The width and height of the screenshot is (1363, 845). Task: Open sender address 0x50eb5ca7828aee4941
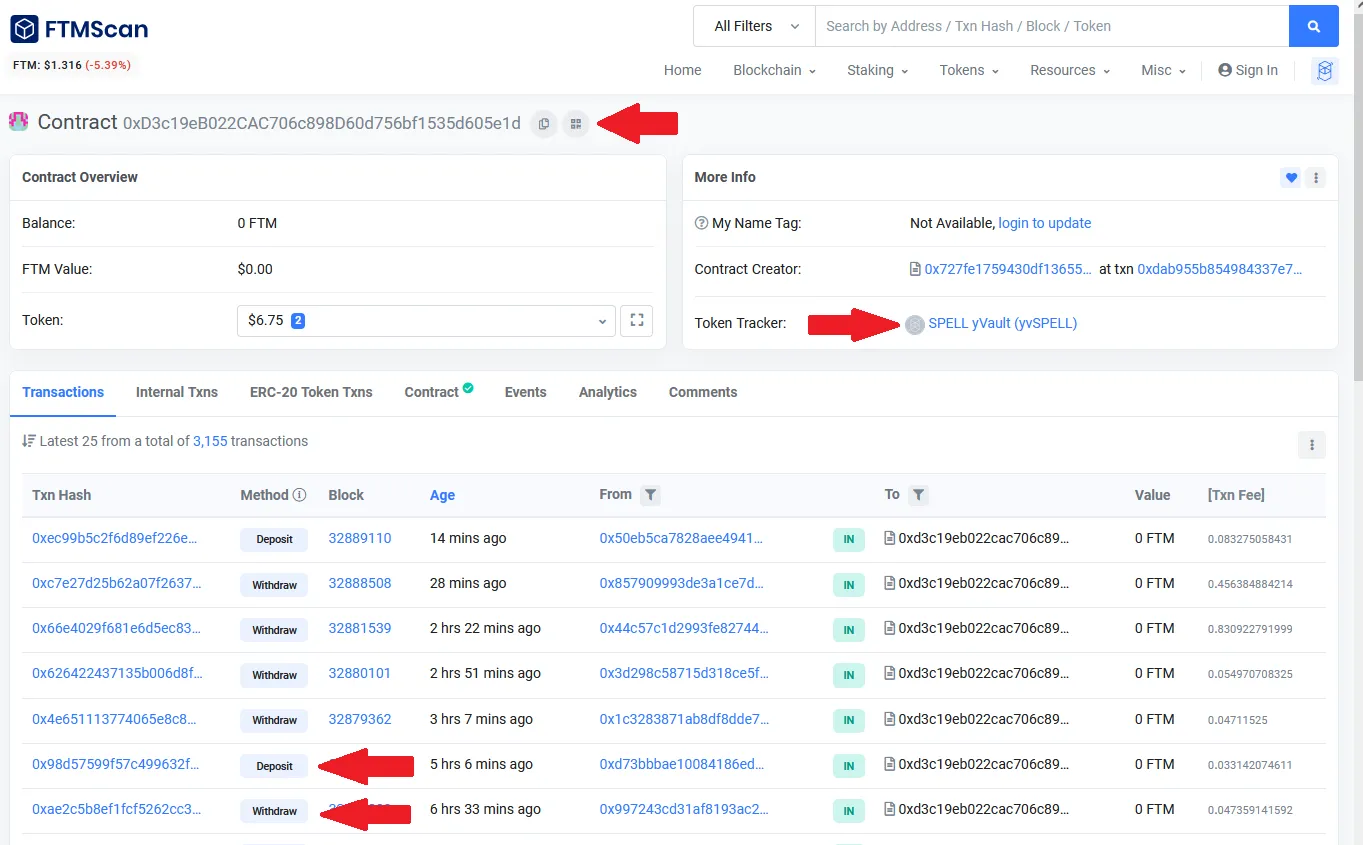click(x=681, y=538)
